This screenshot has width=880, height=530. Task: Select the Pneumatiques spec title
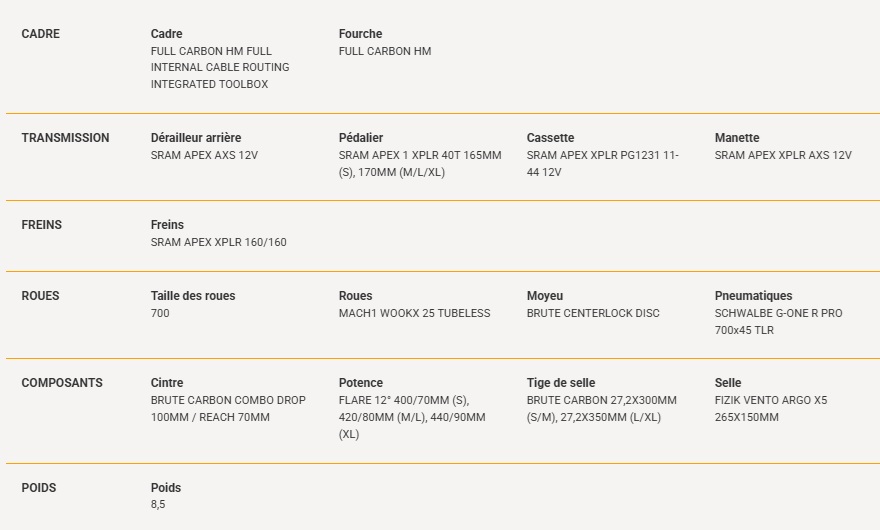(x=753, y=296)
